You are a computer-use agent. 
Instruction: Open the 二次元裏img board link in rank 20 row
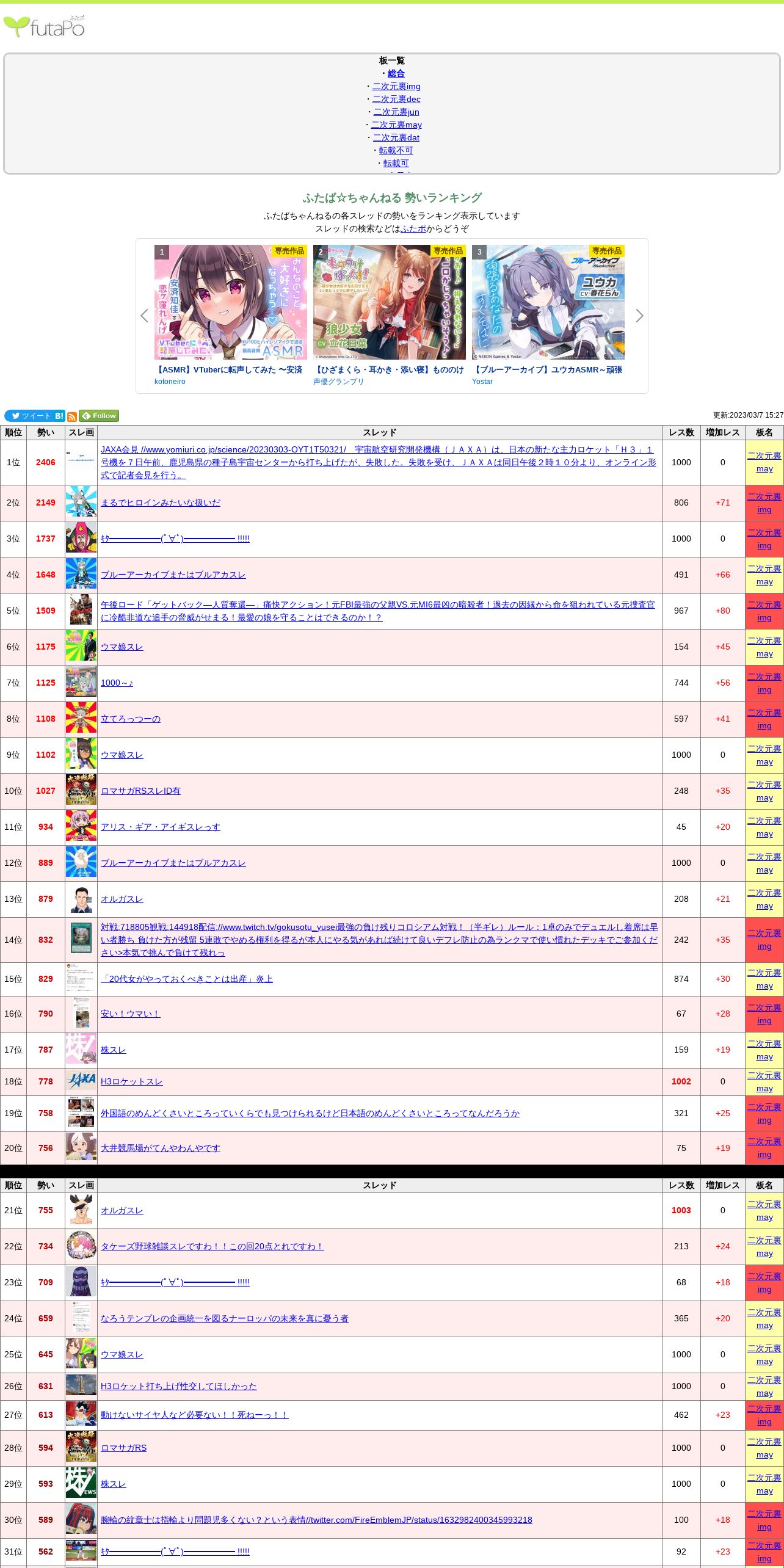coord(764,1148)
